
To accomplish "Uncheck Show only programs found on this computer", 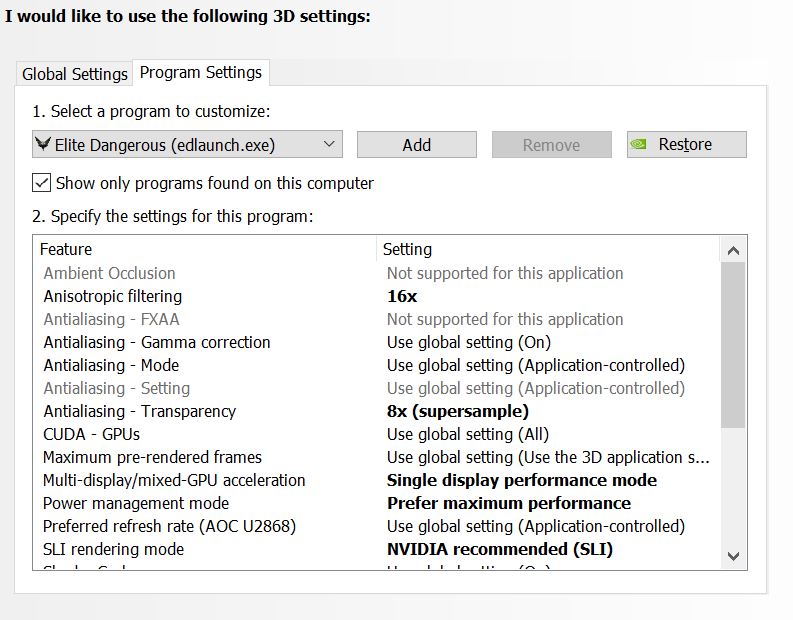I will tap(41, 183).
